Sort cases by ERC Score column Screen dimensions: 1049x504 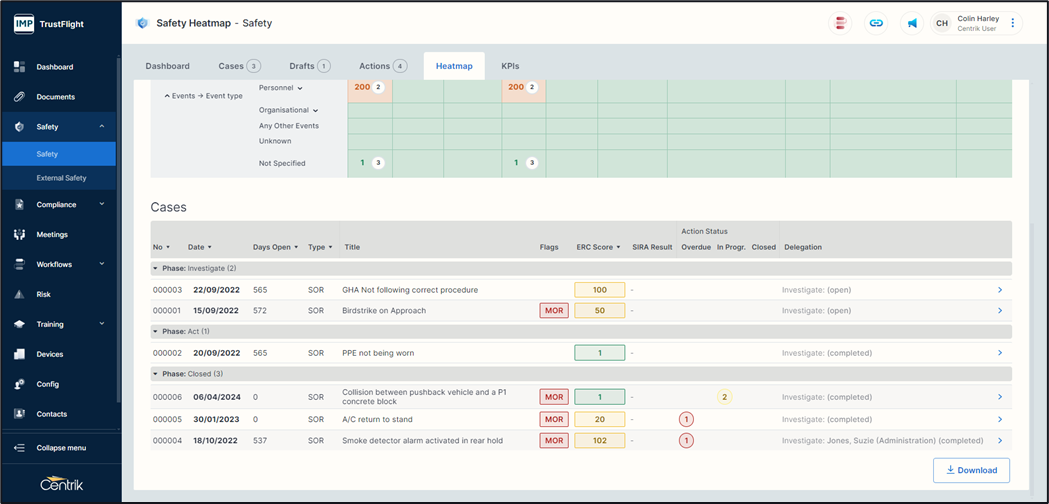tap(599, 247)
